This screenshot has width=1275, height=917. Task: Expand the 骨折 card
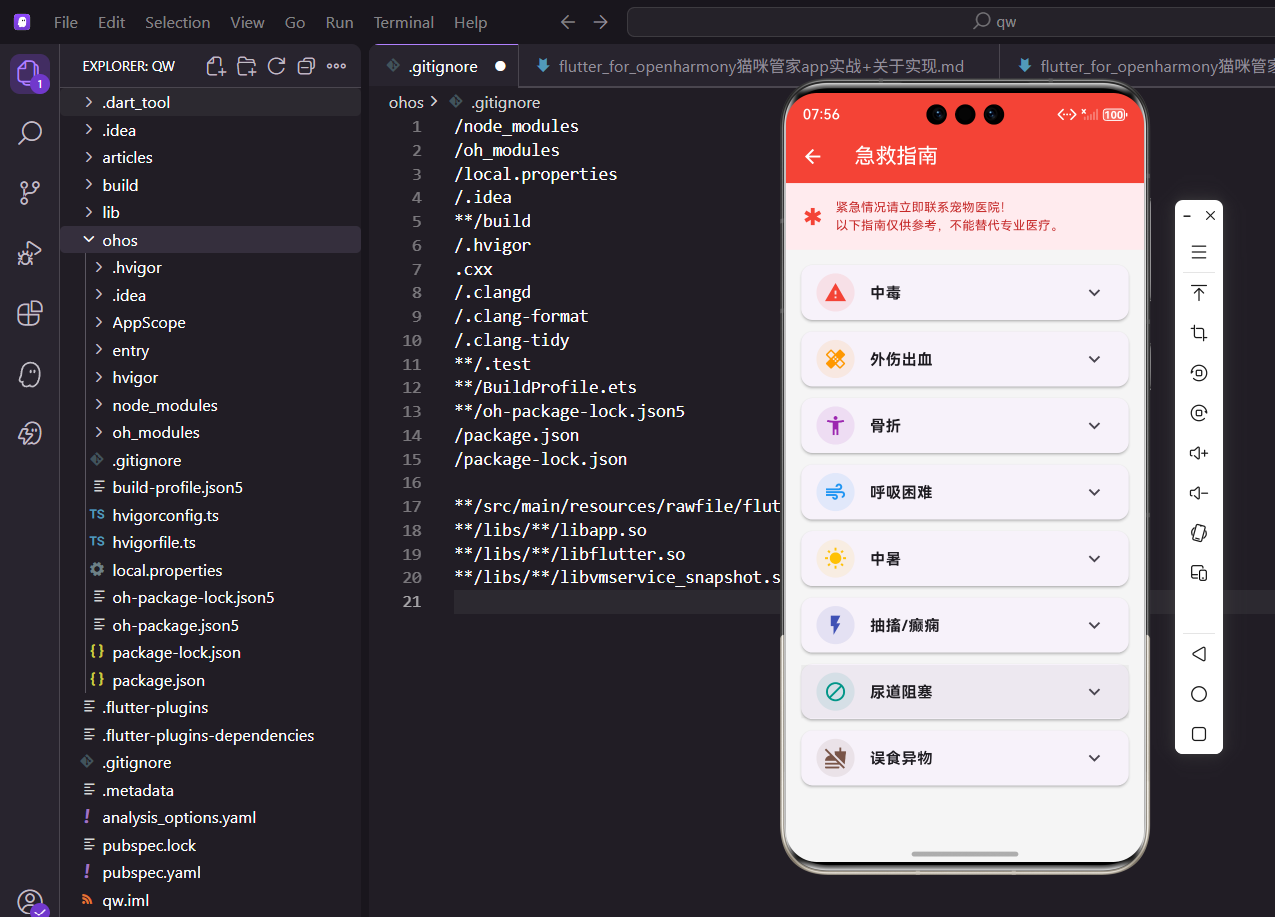tap(965, 426)
